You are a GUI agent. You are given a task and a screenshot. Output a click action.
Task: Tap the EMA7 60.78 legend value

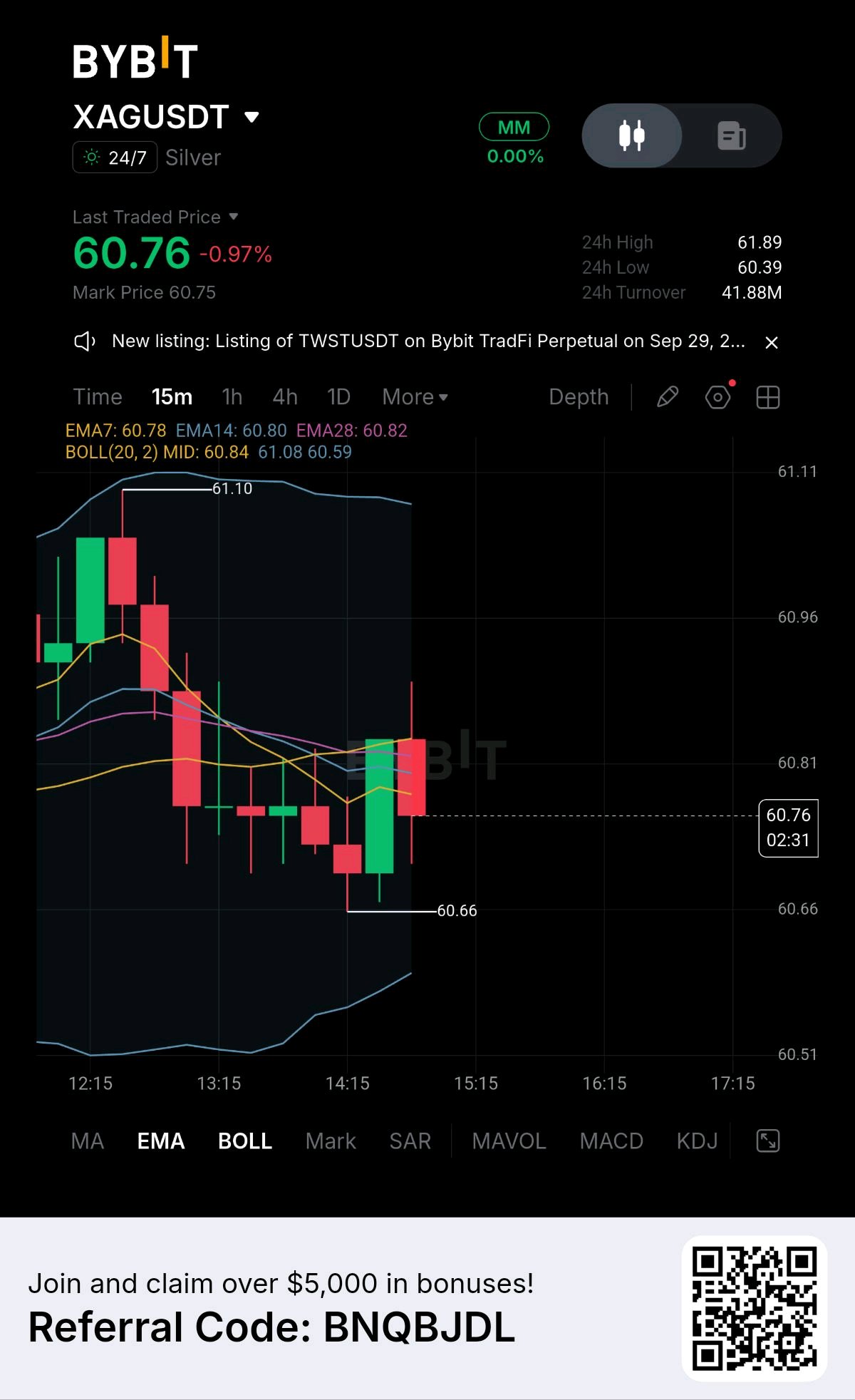(115, 431)
